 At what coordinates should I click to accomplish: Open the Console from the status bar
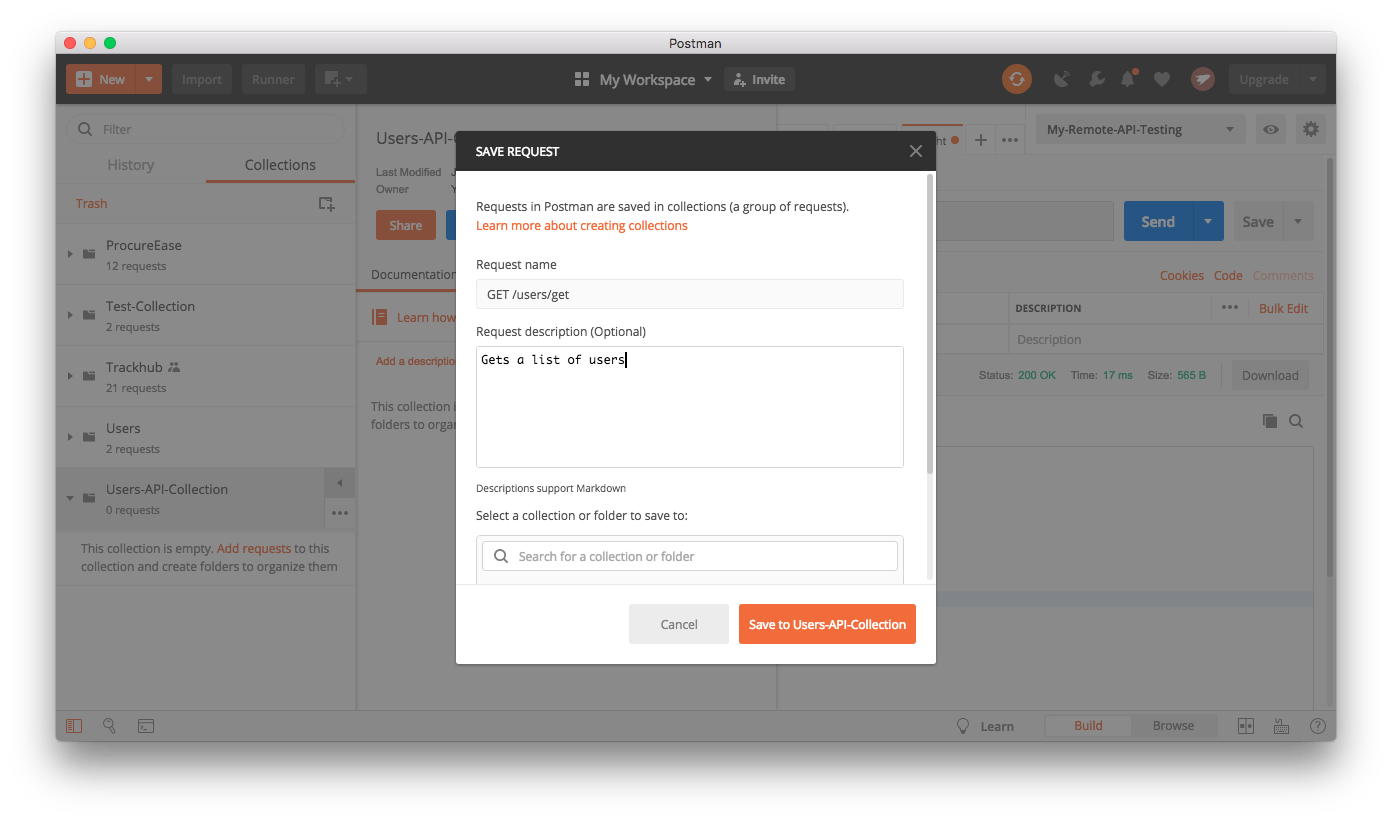146,726
